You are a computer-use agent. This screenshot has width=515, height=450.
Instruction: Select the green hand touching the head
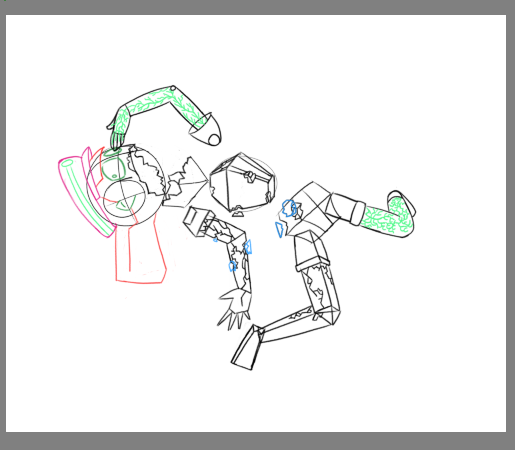tap(117, 132)
